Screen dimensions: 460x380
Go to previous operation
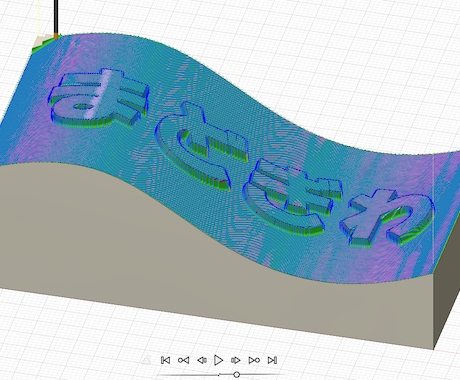click(x=183, y=360)
